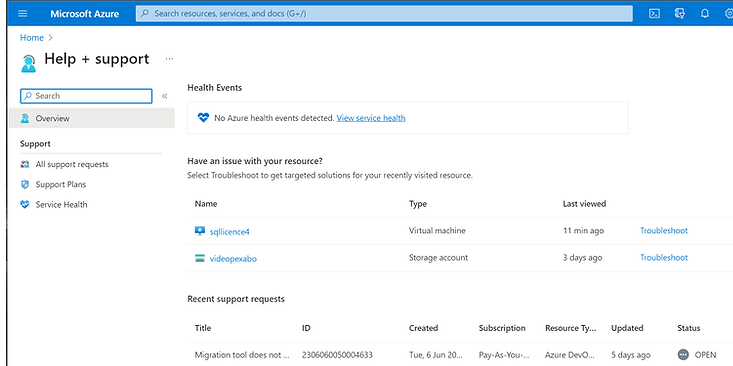
Task: Click the 'Azure DevO...' resource type cell
Action: pyautogui.click(x=571, y=355)
